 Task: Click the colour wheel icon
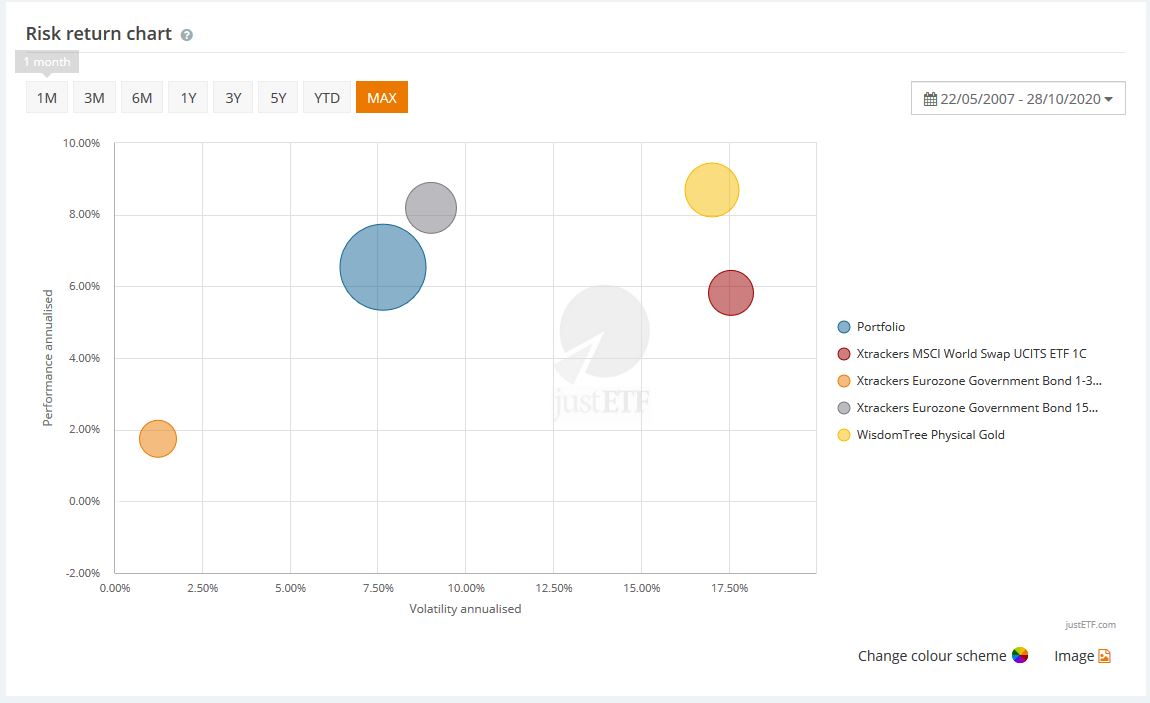(x=1019, y=655)
